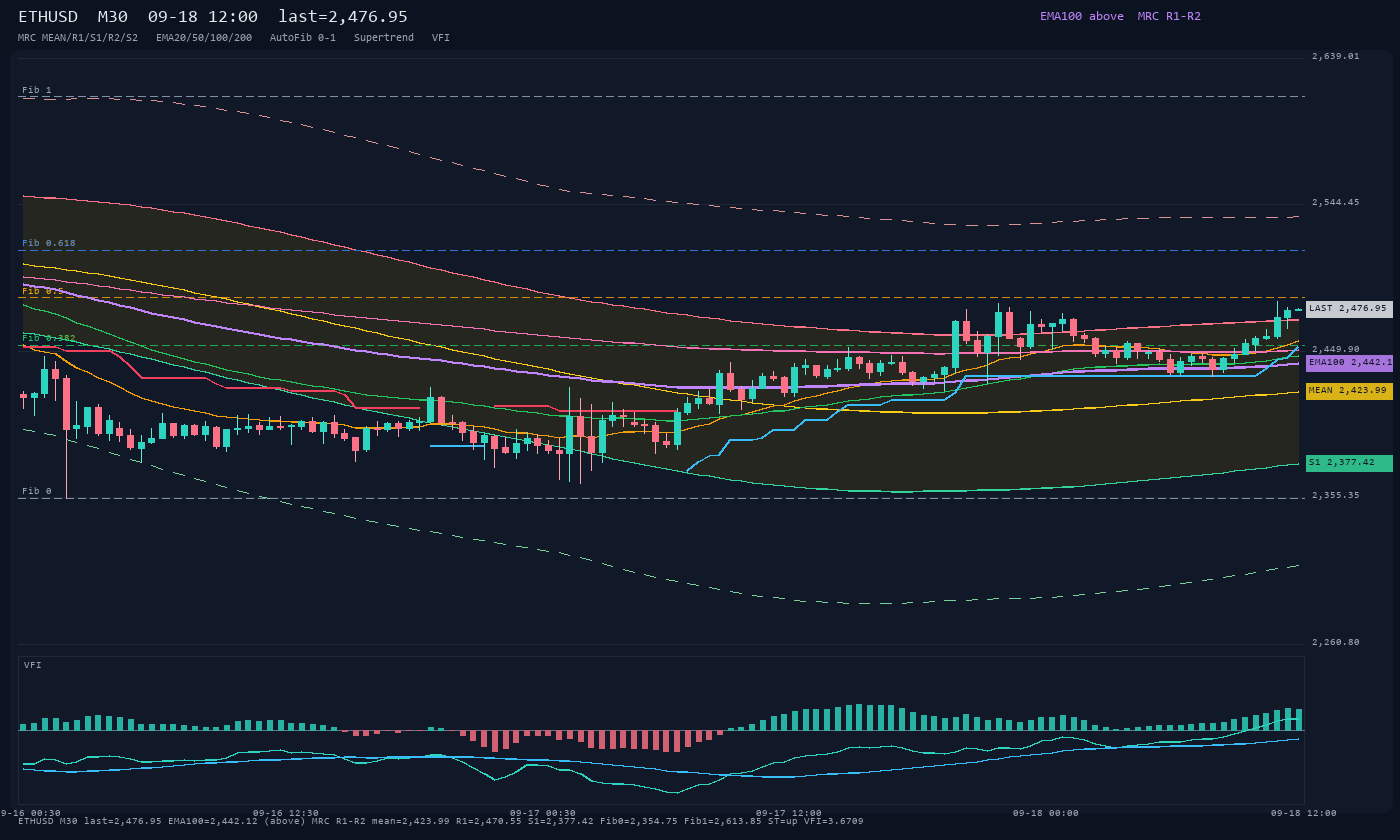Click the 'EMA100 above' status text

[x=1081, y=16]
